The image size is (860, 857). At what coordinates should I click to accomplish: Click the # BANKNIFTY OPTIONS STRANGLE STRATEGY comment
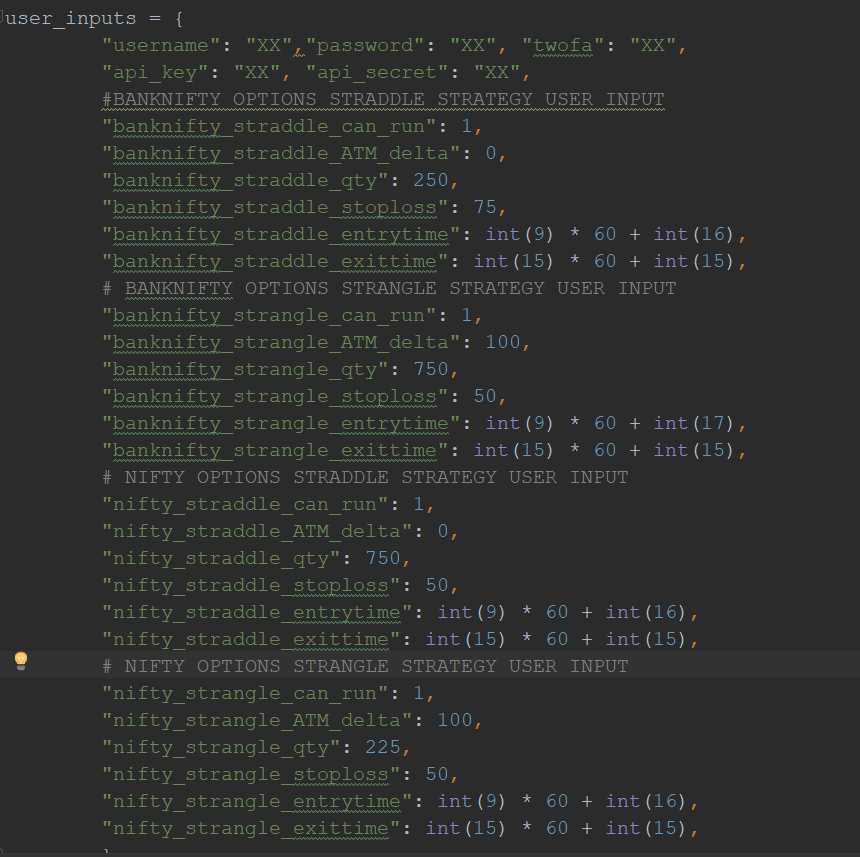click(x=389, y=288)
